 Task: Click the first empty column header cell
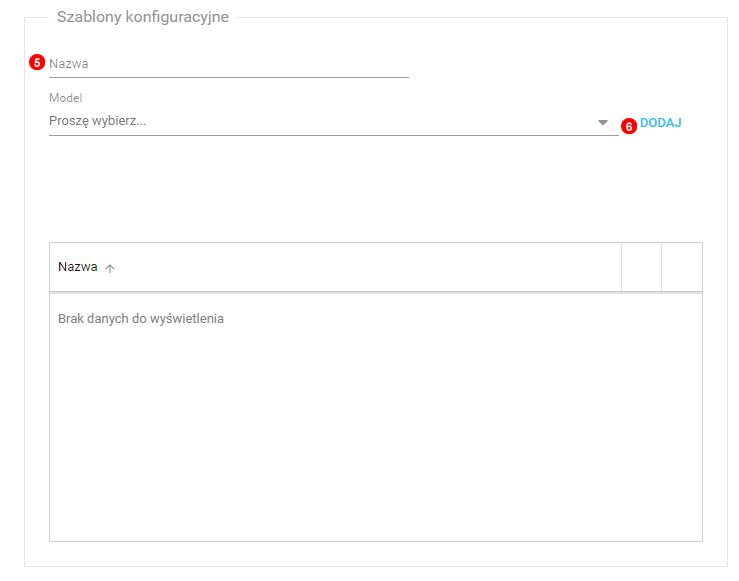pos(641,267)
